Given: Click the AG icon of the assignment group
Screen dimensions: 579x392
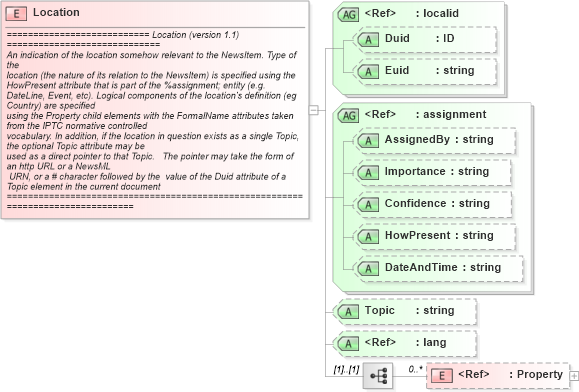Looking at the screenshot, I should tap(349, 116).
